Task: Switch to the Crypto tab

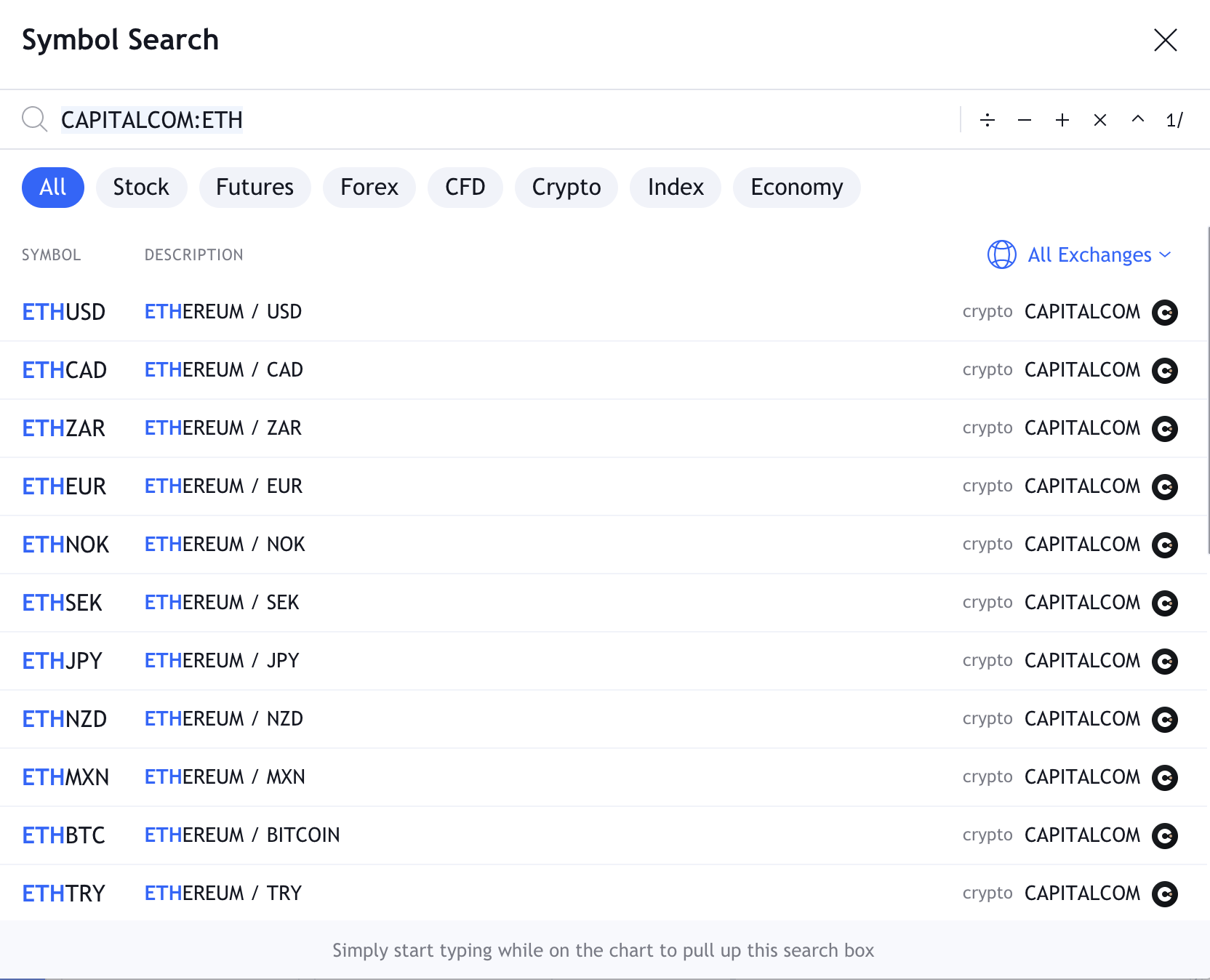Action: [566, 187]
